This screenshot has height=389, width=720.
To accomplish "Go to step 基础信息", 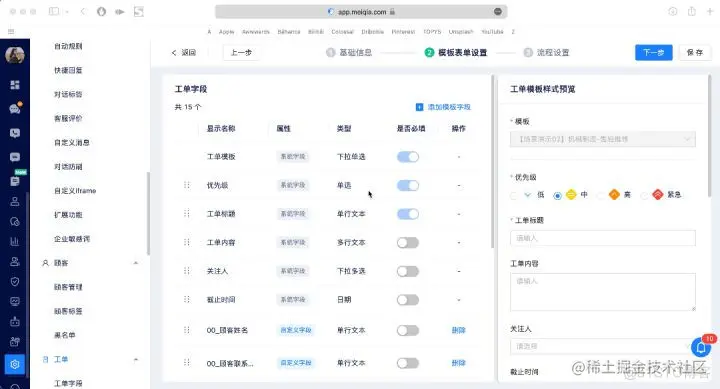I will click(x=349, y=52).
